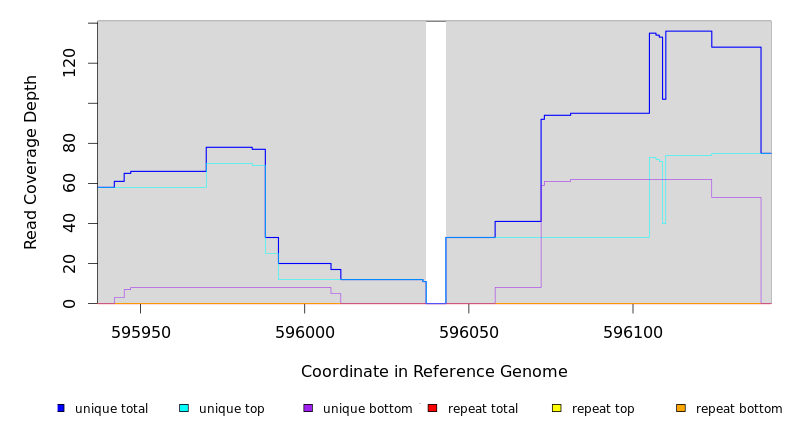Viewport: 792px width, 432px height.
Task: Click the red repeat total legend swatch
Action: 432,408
